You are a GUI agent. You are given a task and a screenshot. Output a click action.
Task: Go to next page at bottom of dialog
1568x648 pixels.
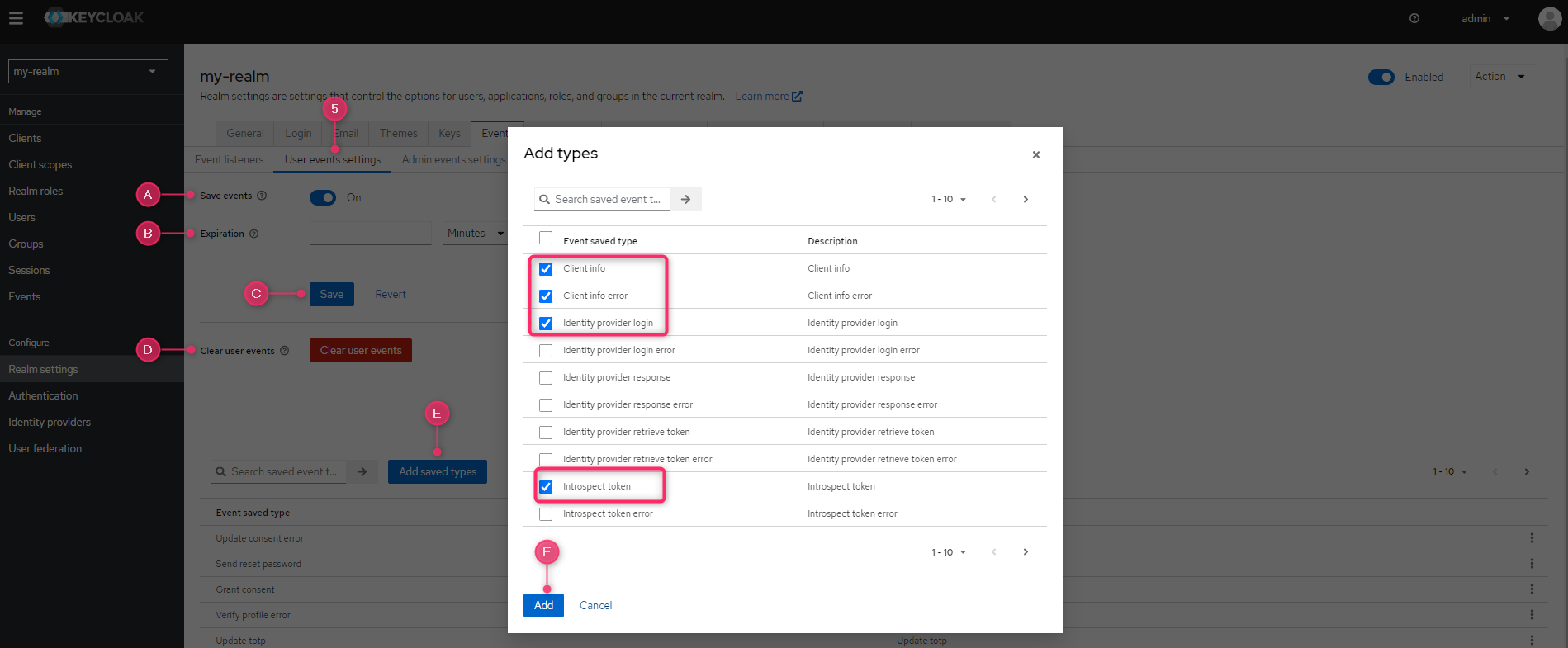point(1026,552)
